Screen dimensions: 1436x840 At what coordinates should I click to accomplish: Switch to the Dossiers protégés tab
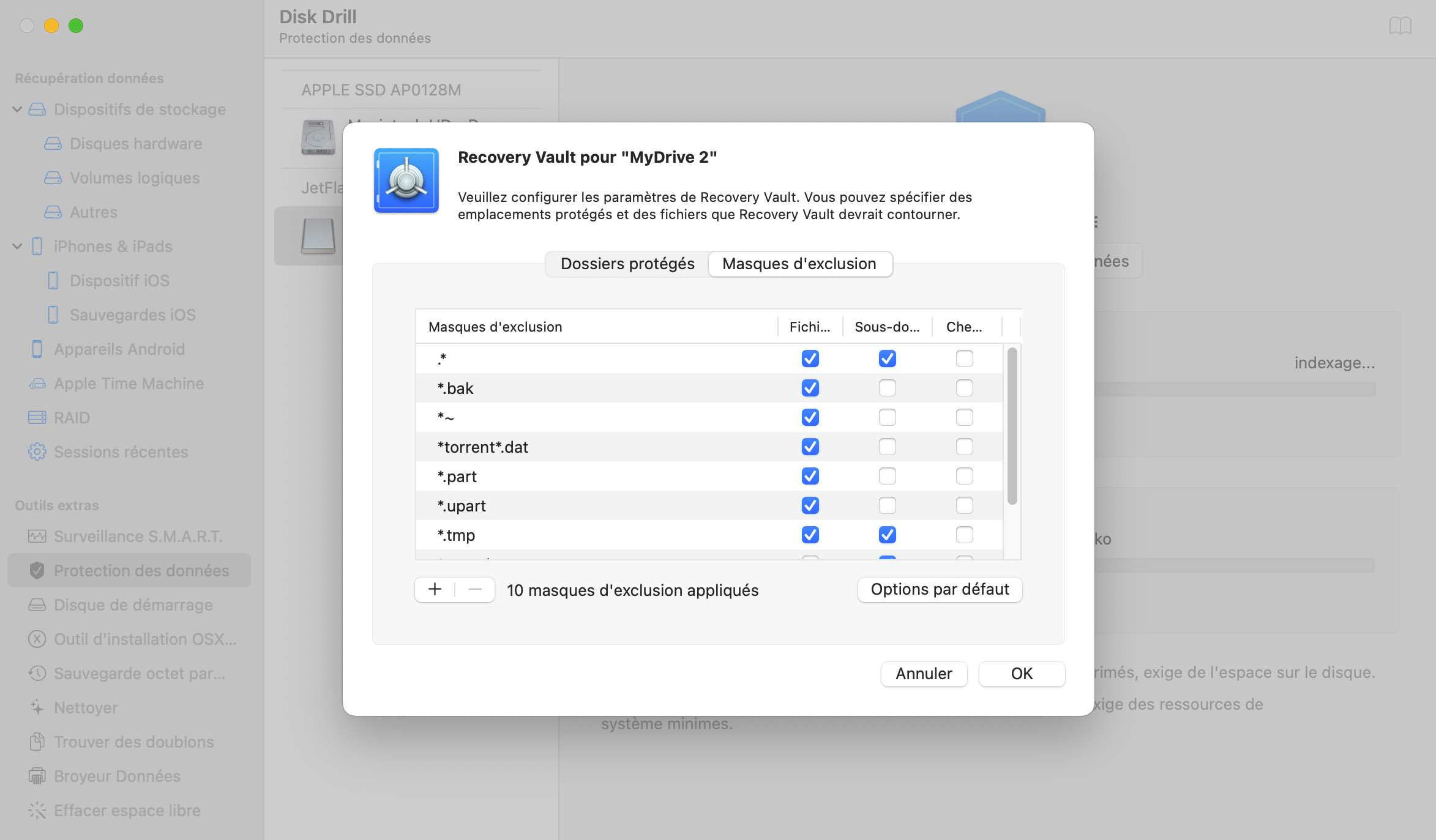pyautogui.click(x=627, y=264)
